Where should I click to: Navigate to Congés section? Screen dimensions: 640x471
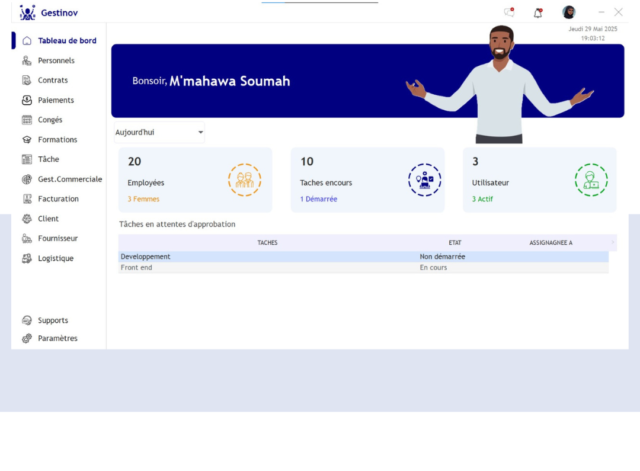(x=50, y=120)
